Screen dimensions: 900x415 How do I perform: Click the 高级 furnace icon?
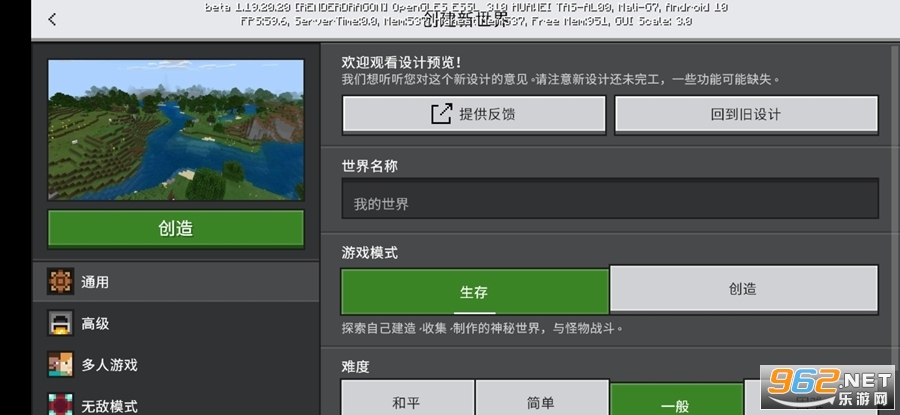pos(60,323)
